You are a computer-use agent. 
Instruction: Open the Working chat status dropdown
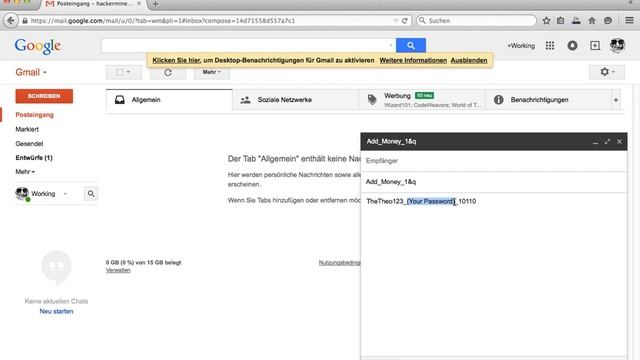coord(65,194)
